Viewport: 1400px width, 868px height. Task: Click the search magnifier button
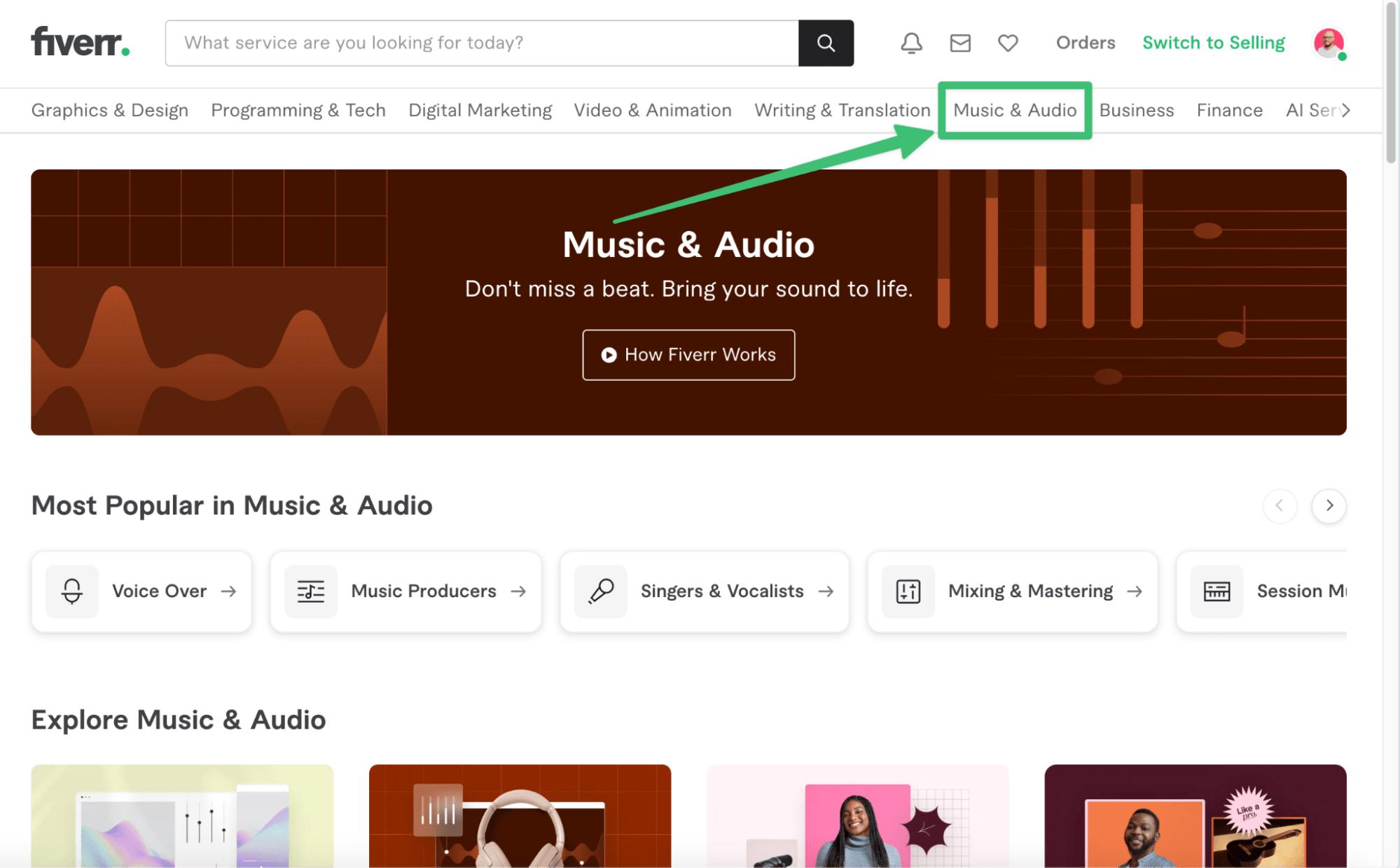click(826, 43)
